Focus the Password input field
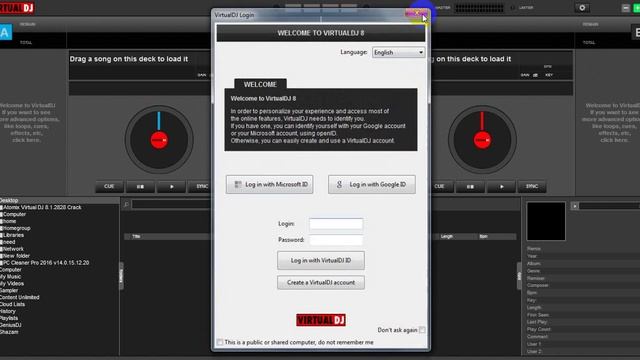The image size is (640, 360). (x=336, y=240)
